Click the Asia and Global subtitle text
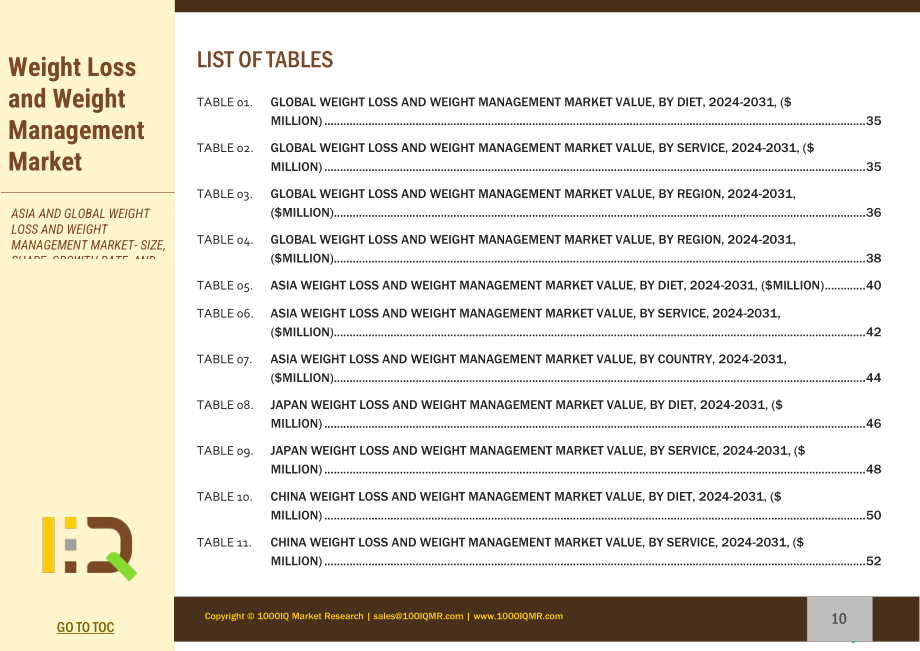920x651 pixels. pos(88,235)
